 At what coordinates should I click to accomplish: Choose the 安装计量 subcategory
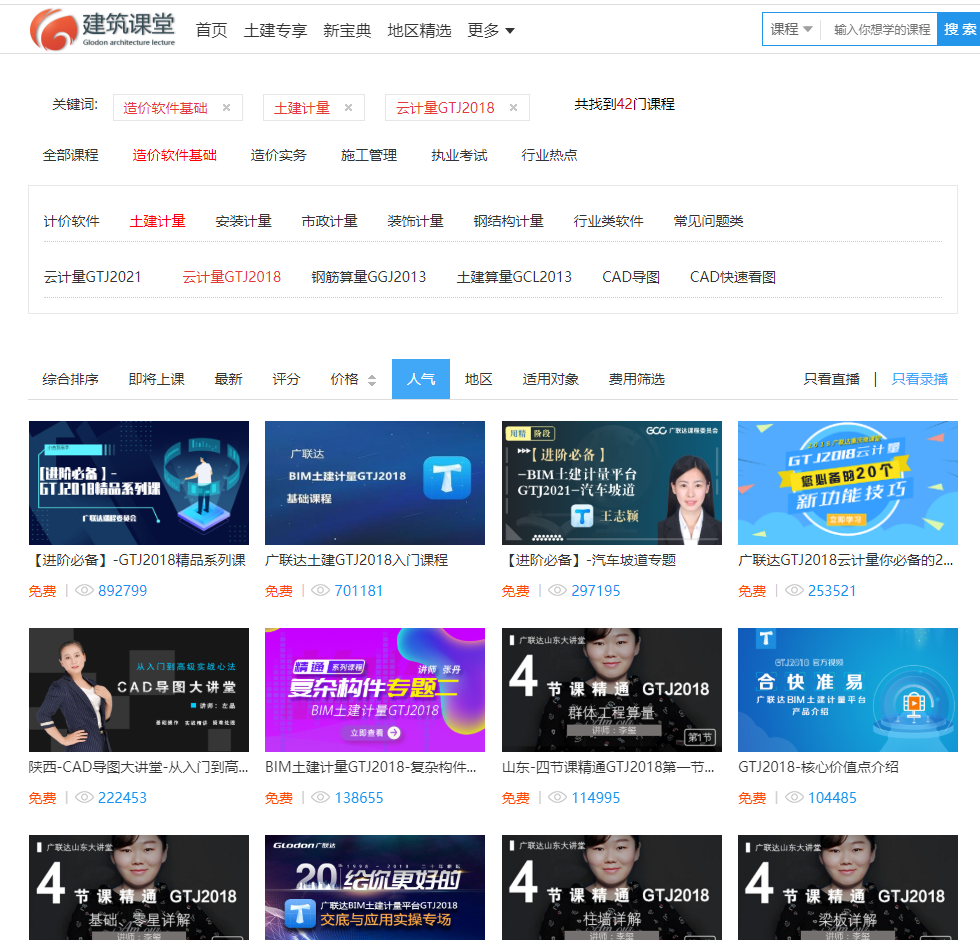tap(243, 221)
